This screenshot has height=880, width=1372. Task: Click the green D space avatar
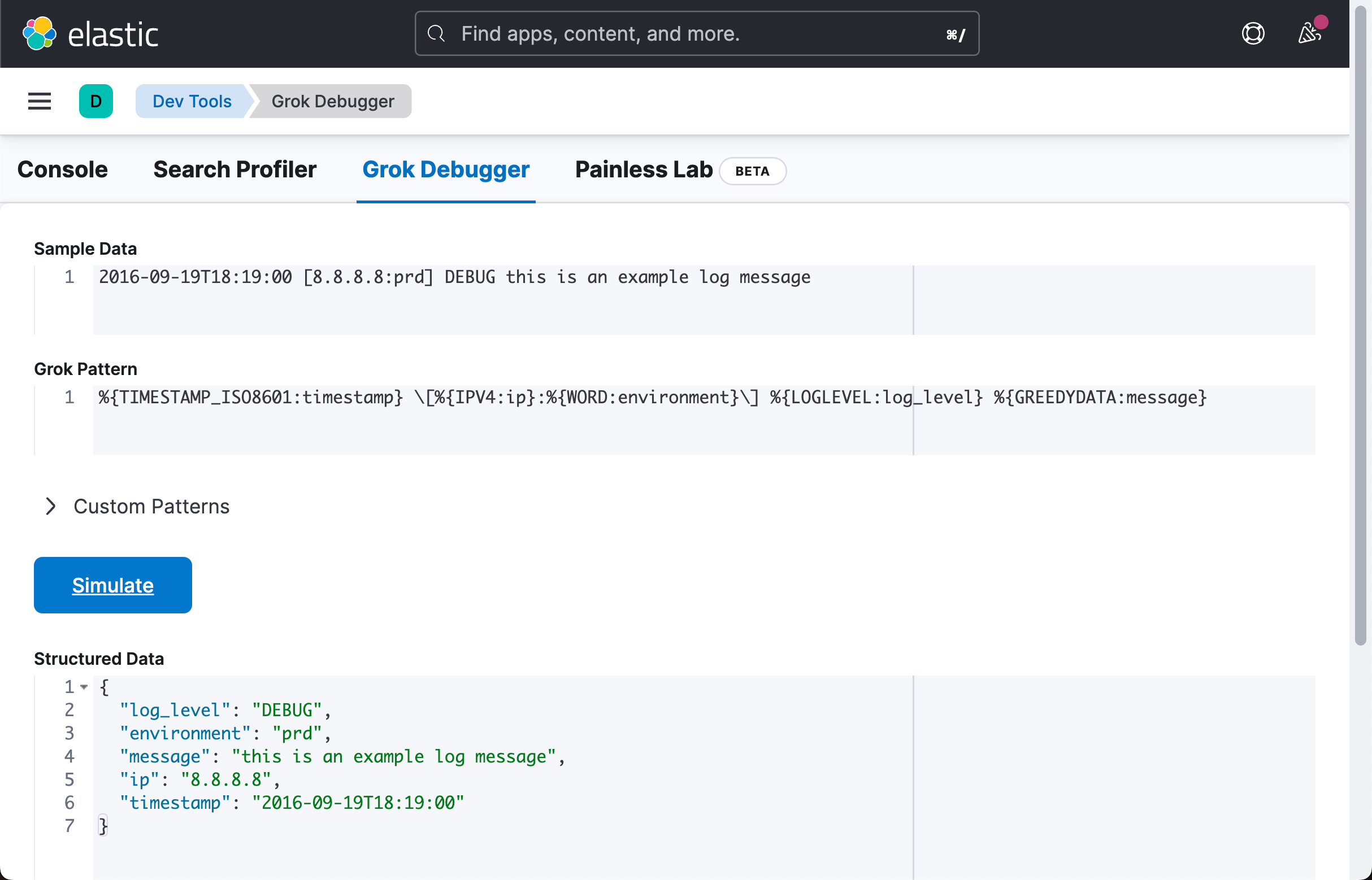point(95,101)
